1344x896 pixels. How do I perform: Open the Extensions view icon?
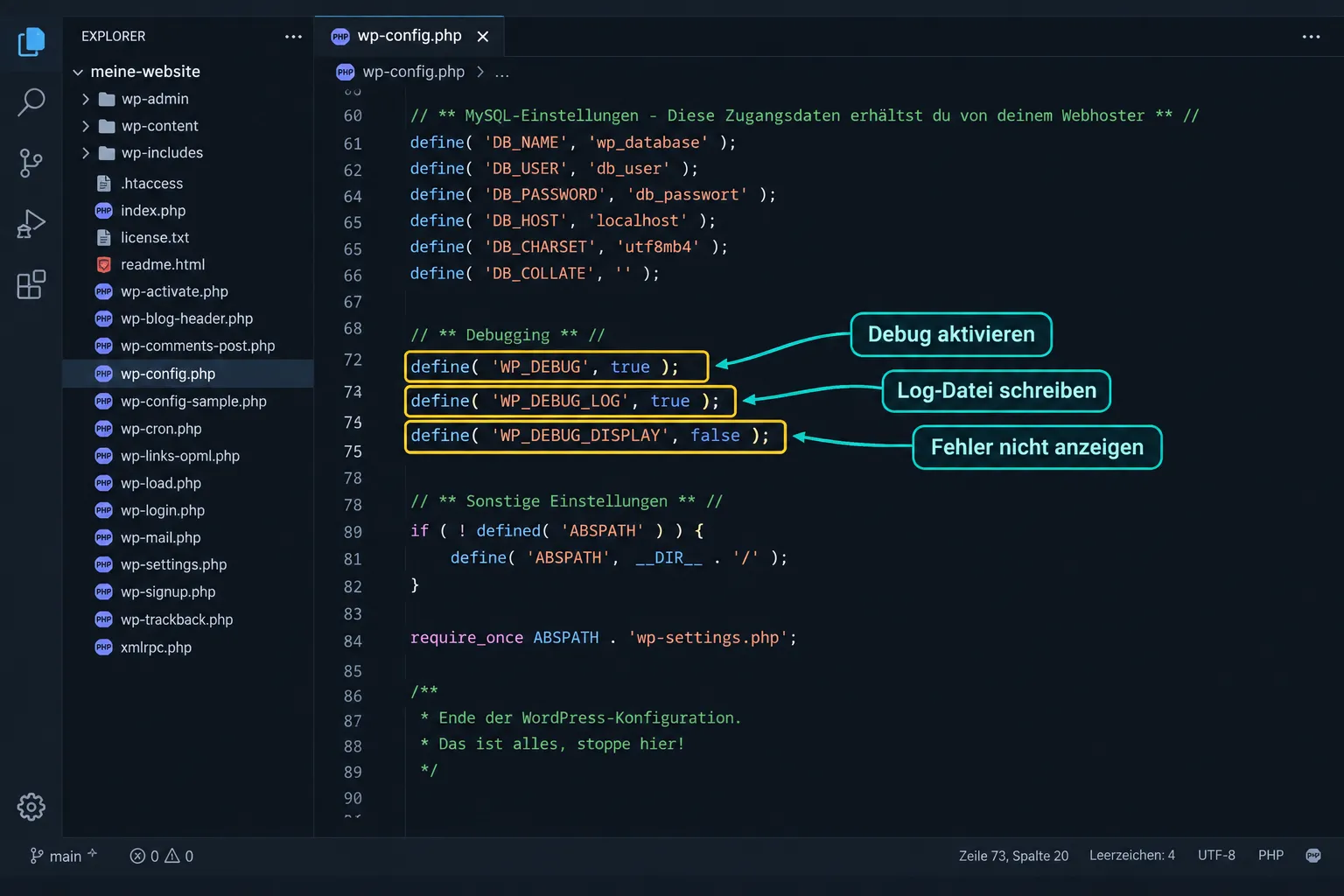click(x=31, y=284)
